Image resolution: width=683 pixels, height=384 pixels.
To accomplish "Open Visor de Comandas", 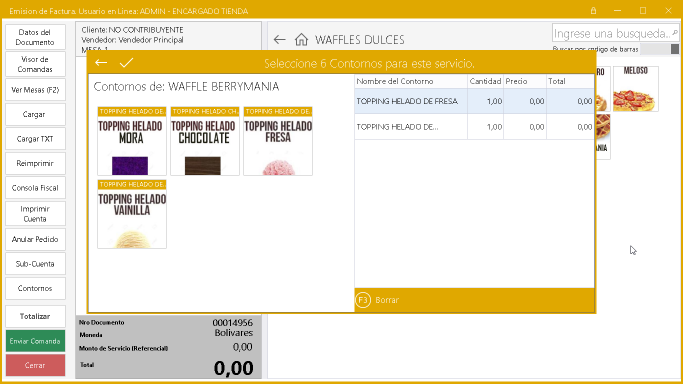I will tap(35, 64).
